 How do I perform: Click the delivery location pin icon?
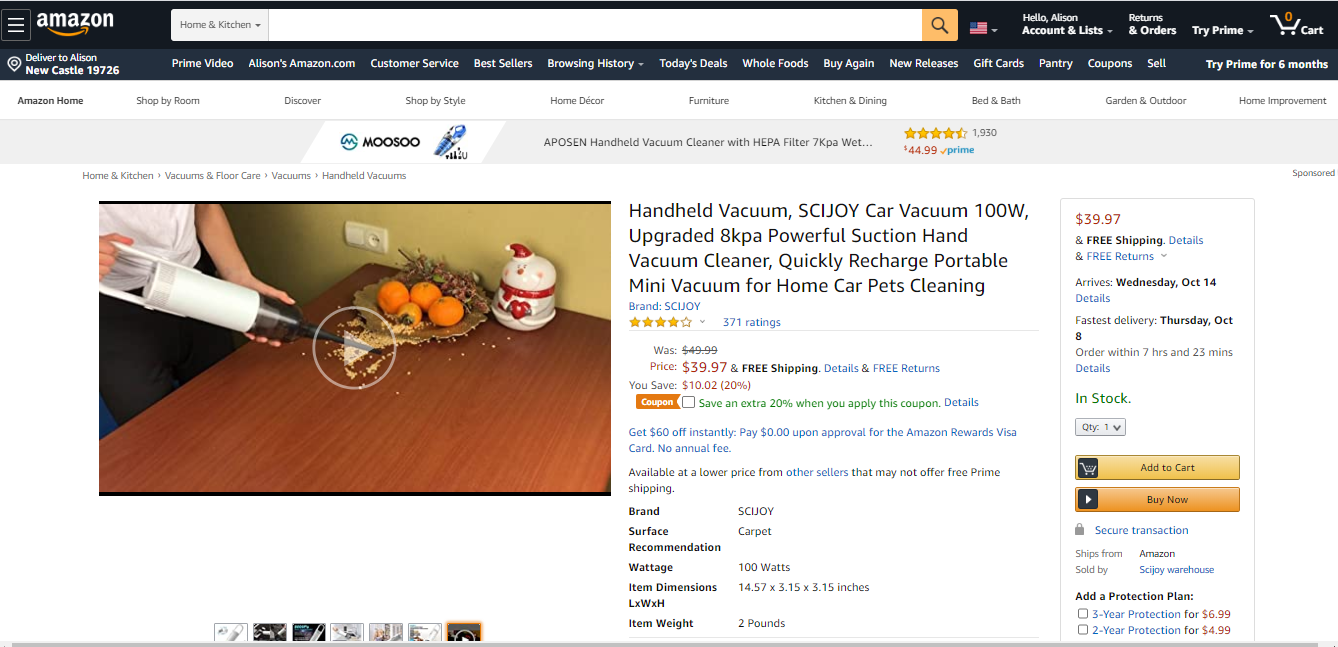pos(14,64)
